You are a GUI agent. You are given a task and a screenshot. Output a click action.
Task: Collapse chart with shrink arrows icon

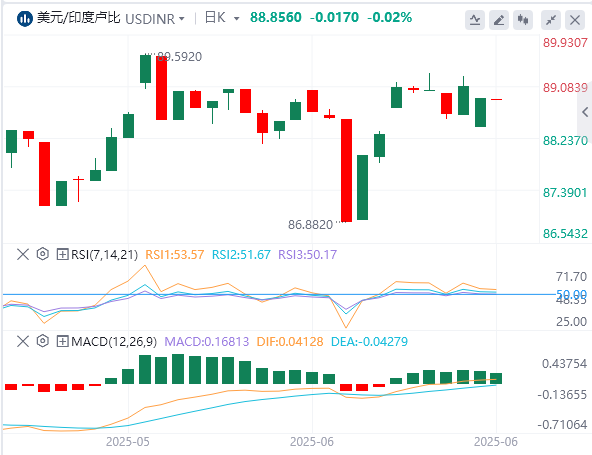551,20
